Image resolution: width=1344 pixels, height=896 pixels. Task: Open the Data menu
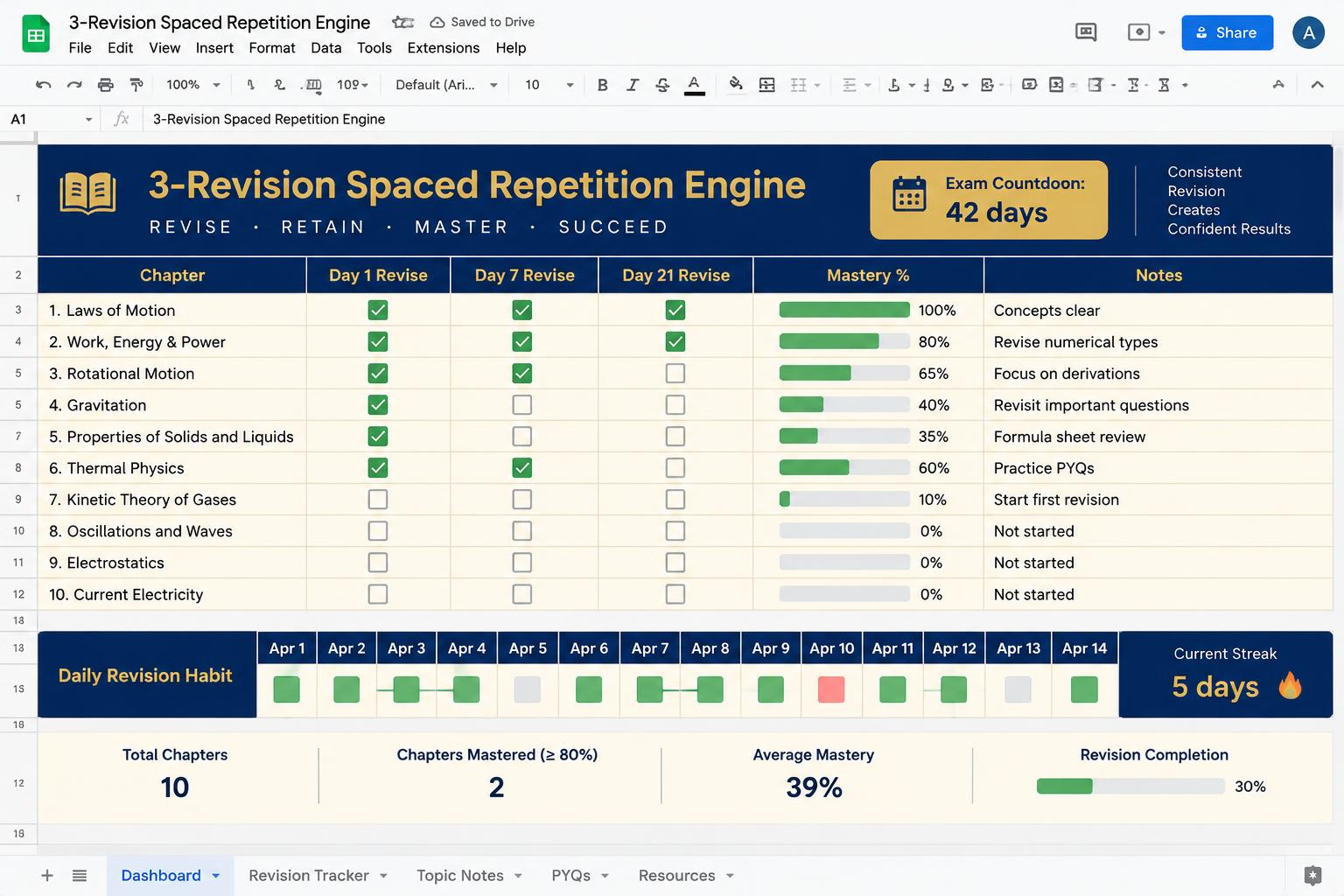point(326,48)
